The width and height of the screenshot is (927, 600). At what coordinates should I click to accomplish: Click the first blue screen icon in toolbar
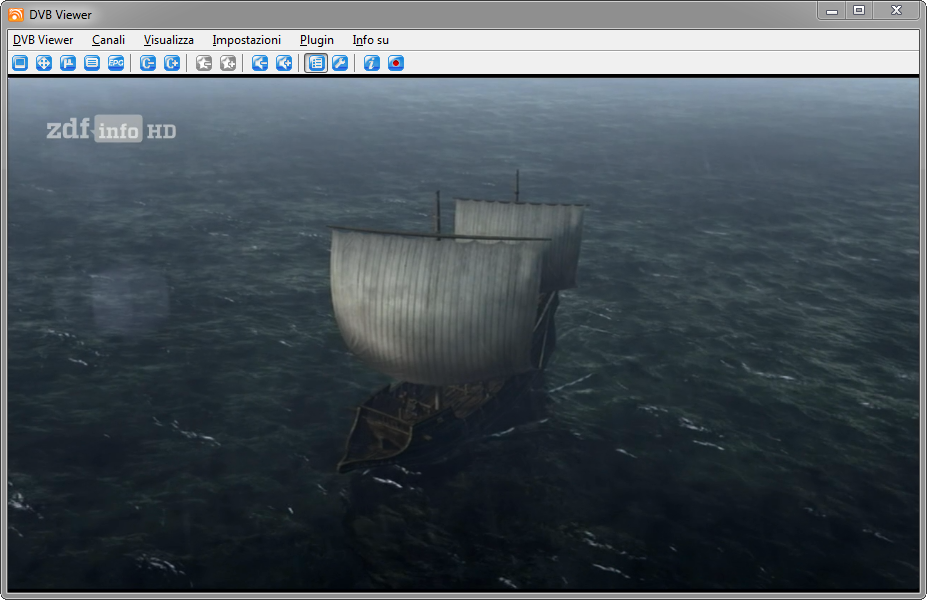point(20,63)
